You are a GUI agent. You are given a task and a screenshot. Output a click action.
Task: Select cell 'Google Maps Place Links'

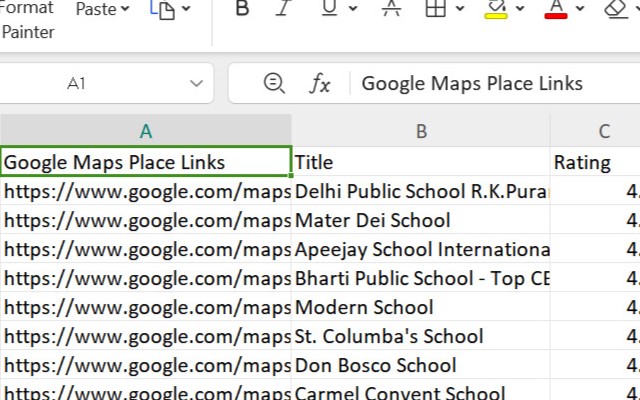146,162
